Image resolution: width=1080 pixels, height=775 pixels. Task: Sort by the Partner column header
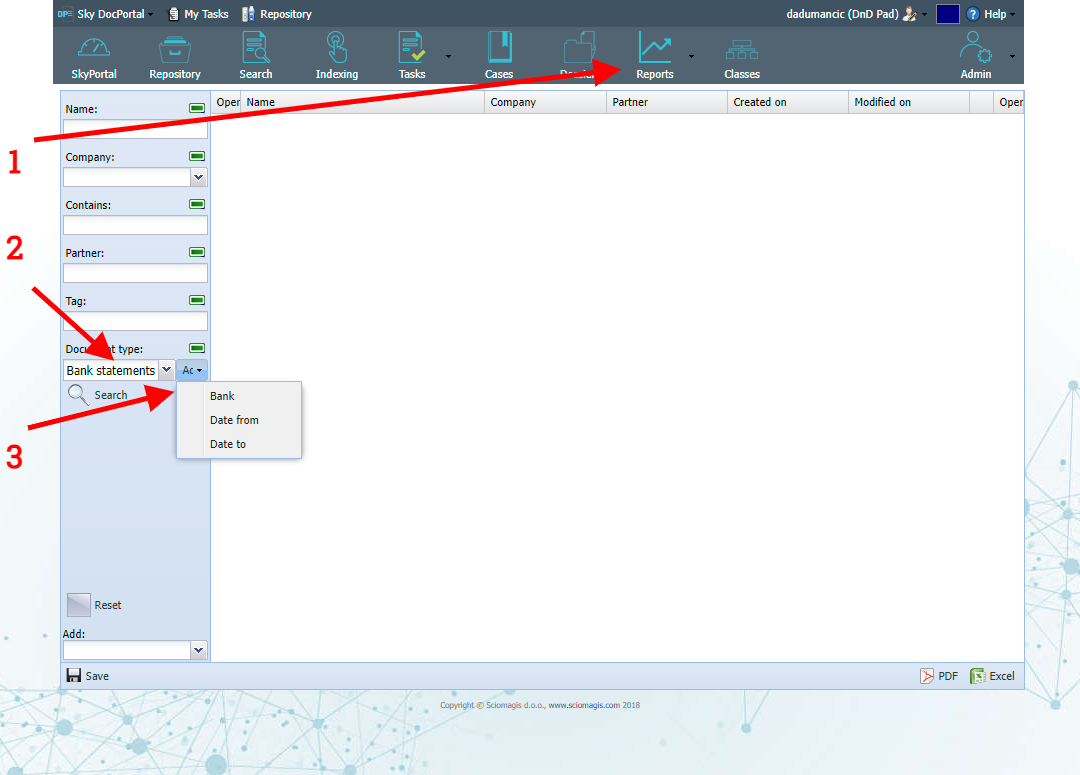[x=667, y=102]
